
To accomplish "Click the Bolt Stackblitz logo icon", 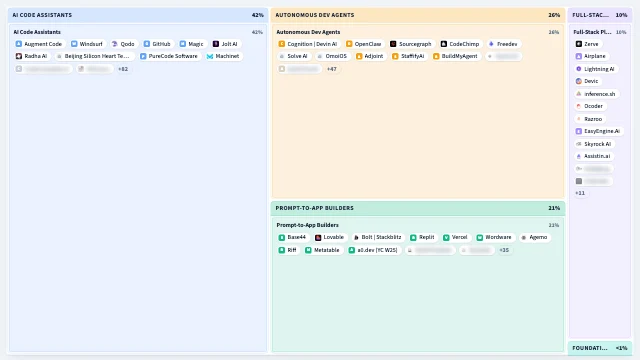I will (x=356, y=238).
